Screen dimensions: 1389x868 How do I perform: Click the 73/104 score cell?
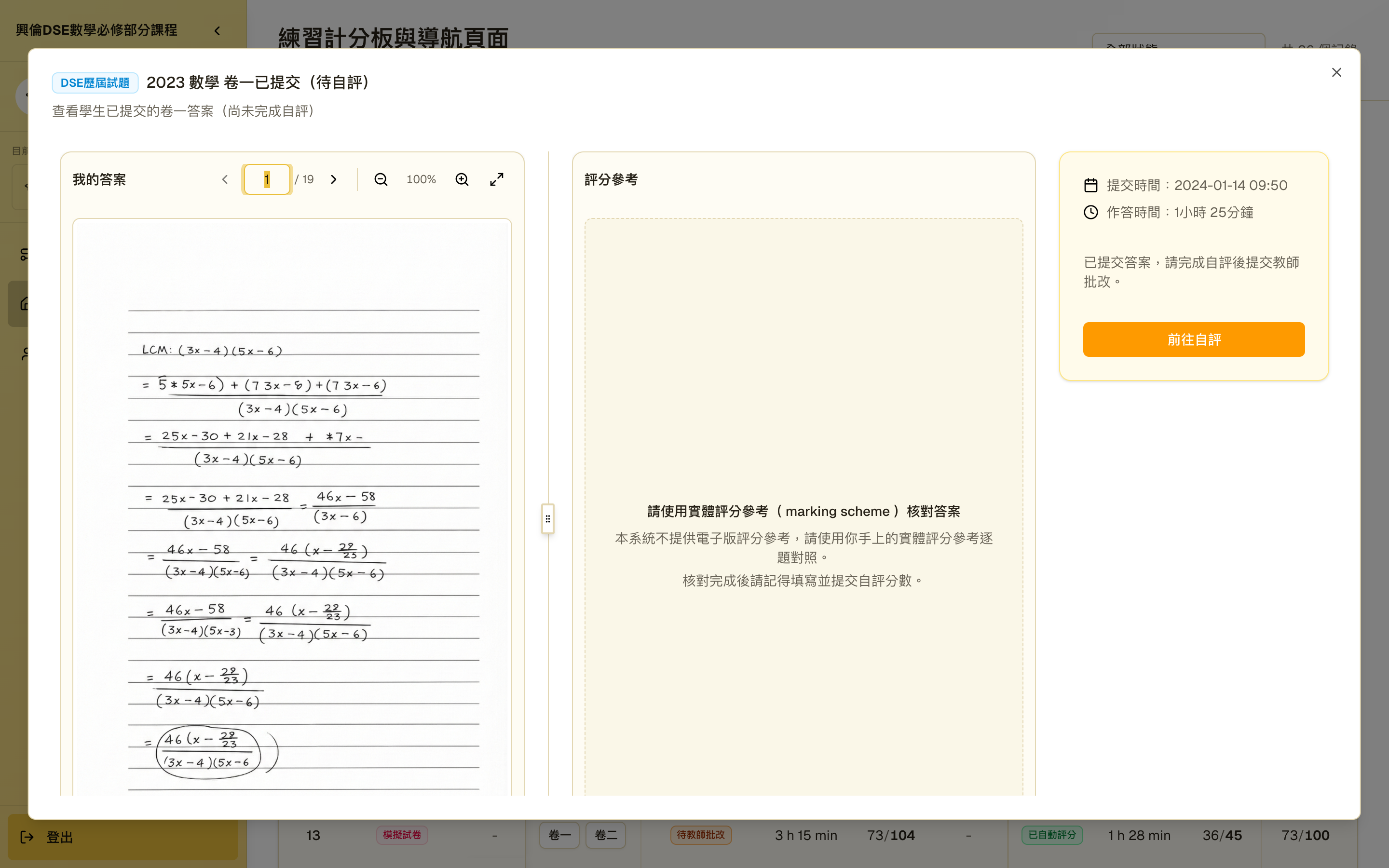point(891,835)
